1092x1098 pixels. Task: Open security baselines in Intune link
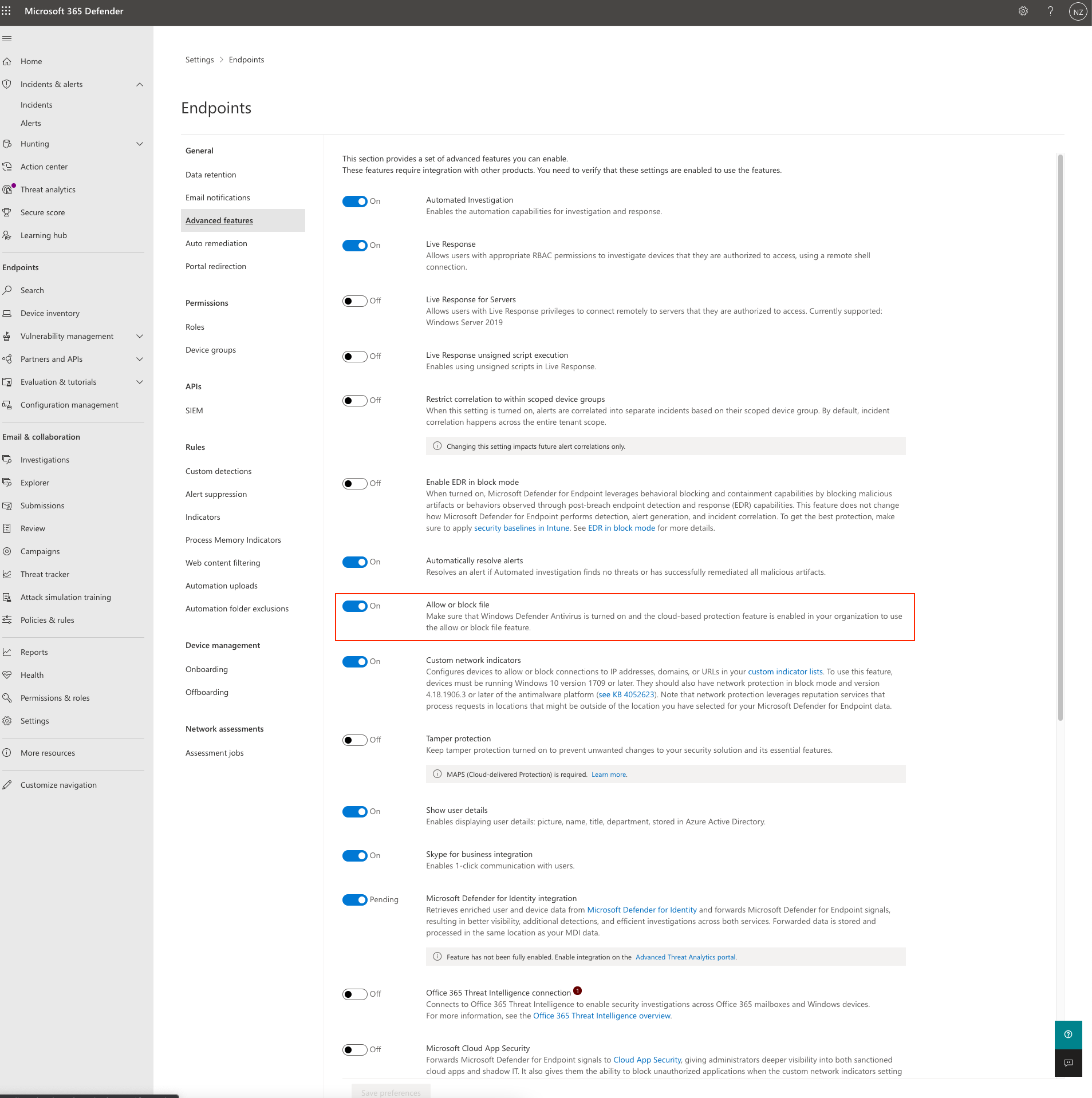[522, 528]
